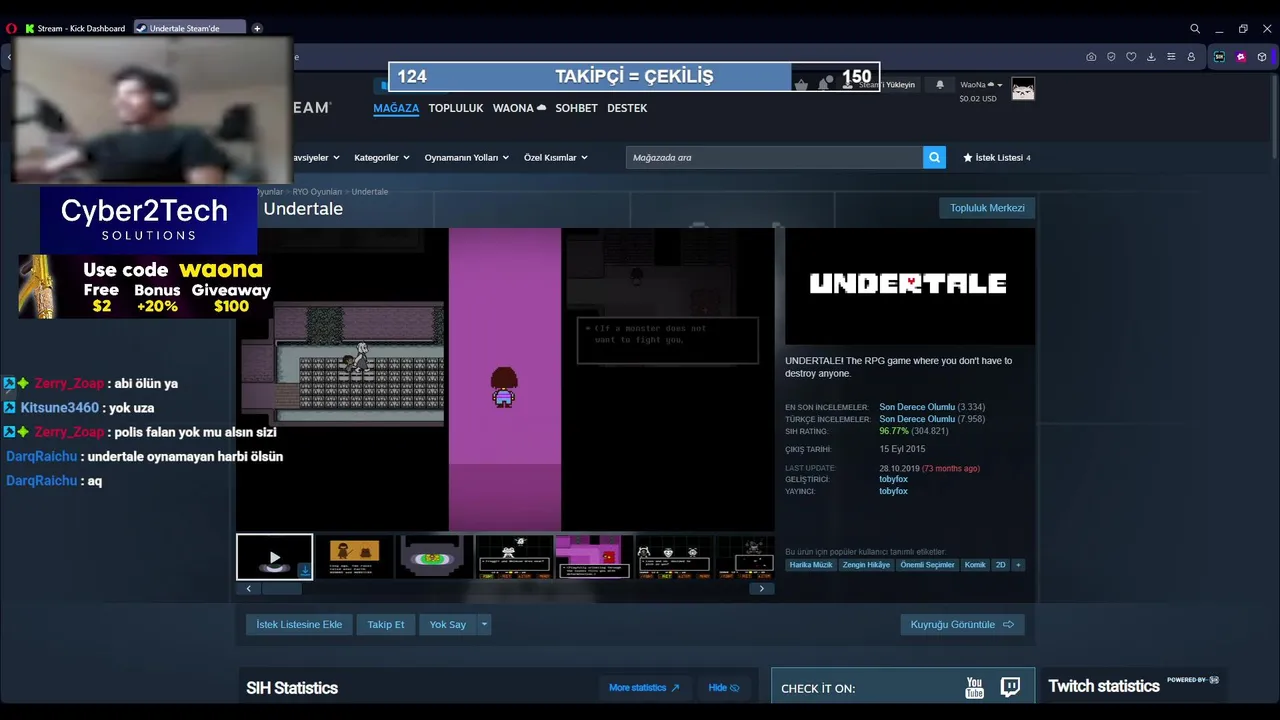Click the Opera logo menu icon
The width and height of the screenshot is (1280, 720).
point(12,29)
